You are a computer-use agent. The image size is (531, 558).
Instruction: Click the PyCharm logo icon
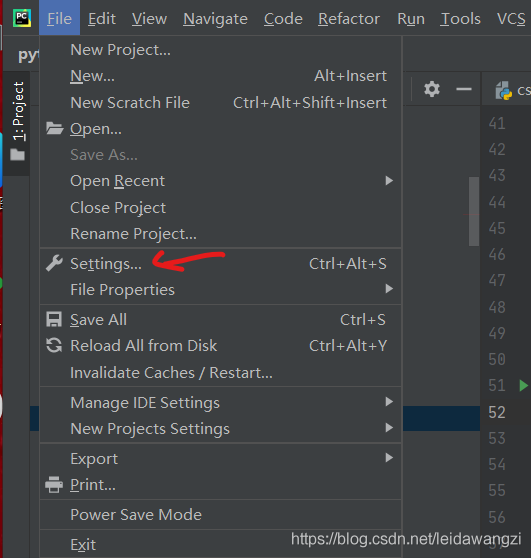[x=22, y=18]
